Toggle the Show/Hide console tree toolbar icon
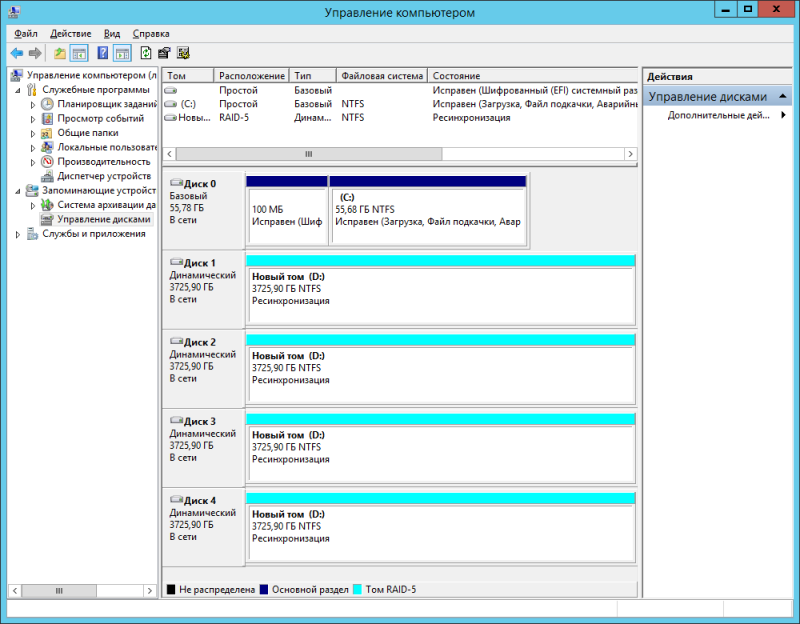The width and height of the screenshot is (800, 624). click(79, 53)
